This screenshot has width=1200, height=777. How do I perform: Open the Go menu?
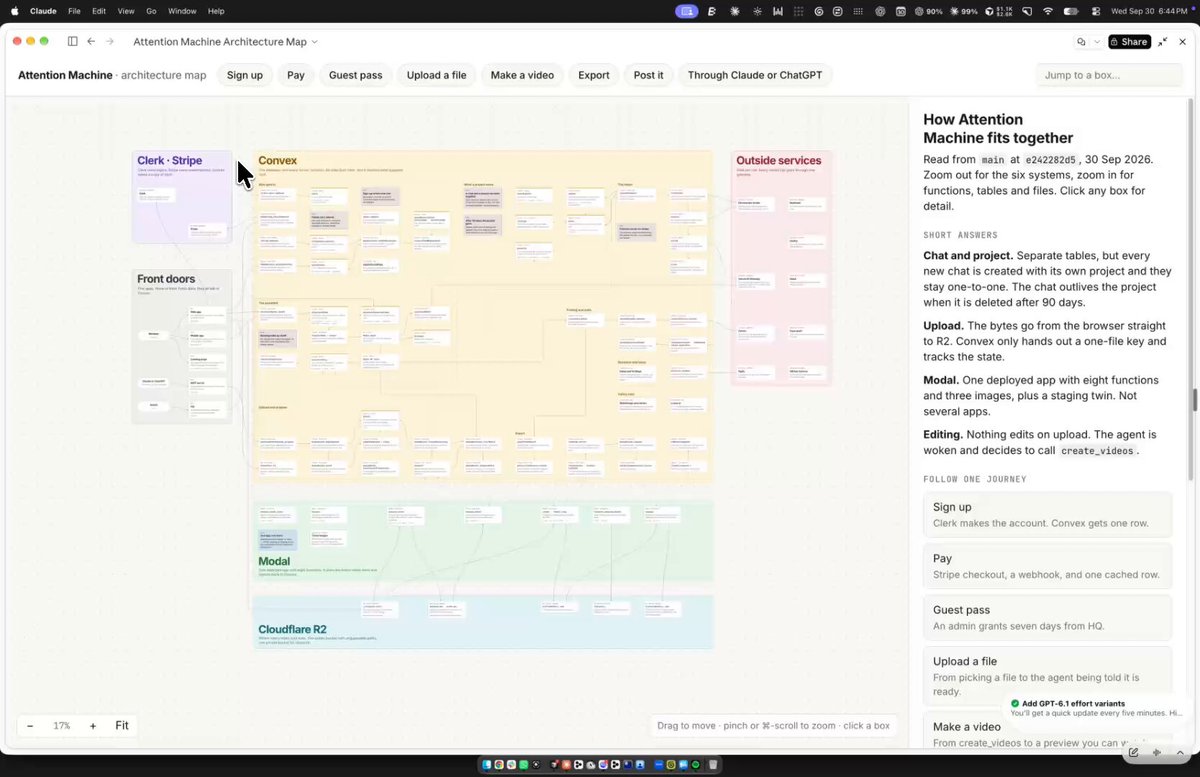click(x=152, y=11)
